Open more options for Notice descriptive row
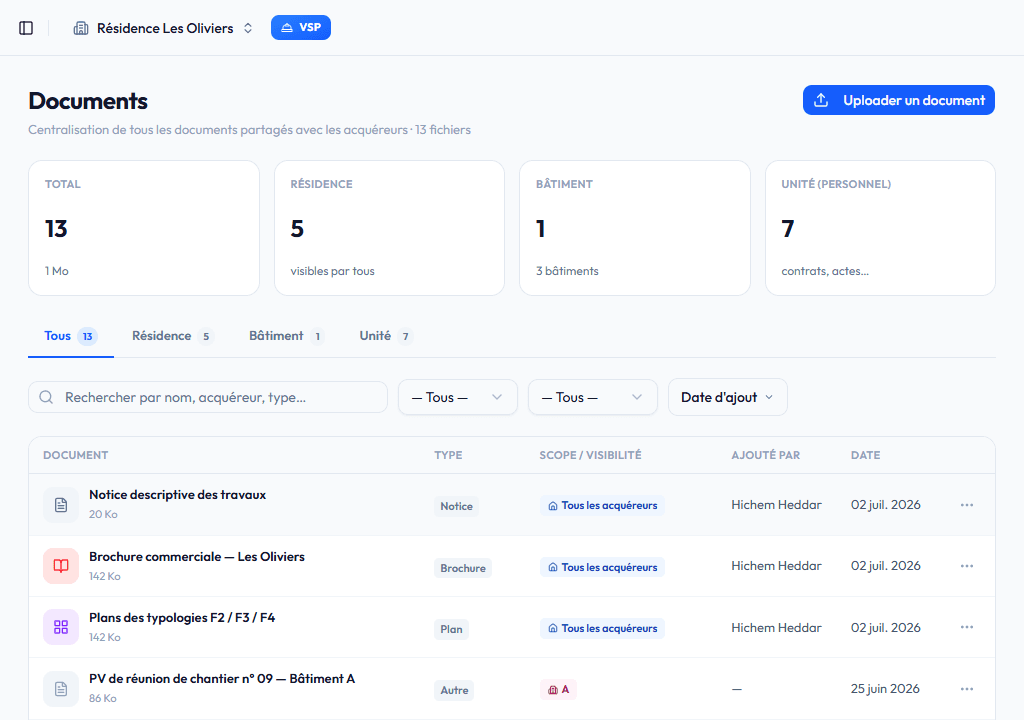Viewport: 1024px width, 720px height. point(967,505)
